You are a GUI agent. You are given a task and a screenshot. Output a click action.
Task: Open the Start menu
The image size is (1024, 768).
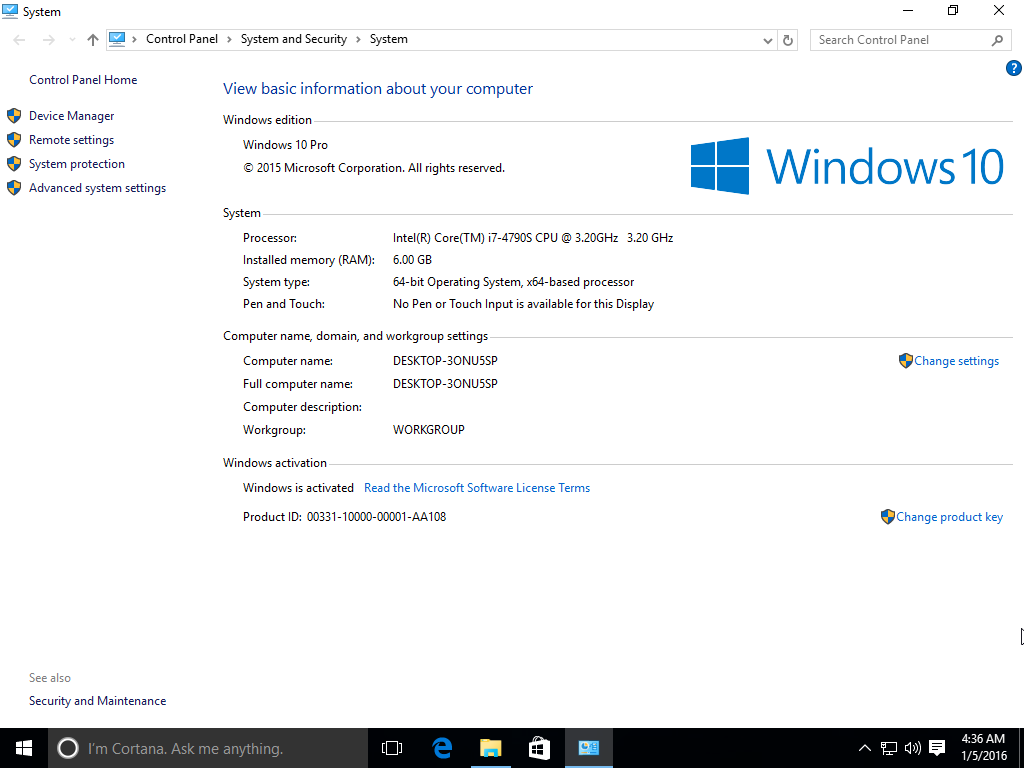(24, 748)
